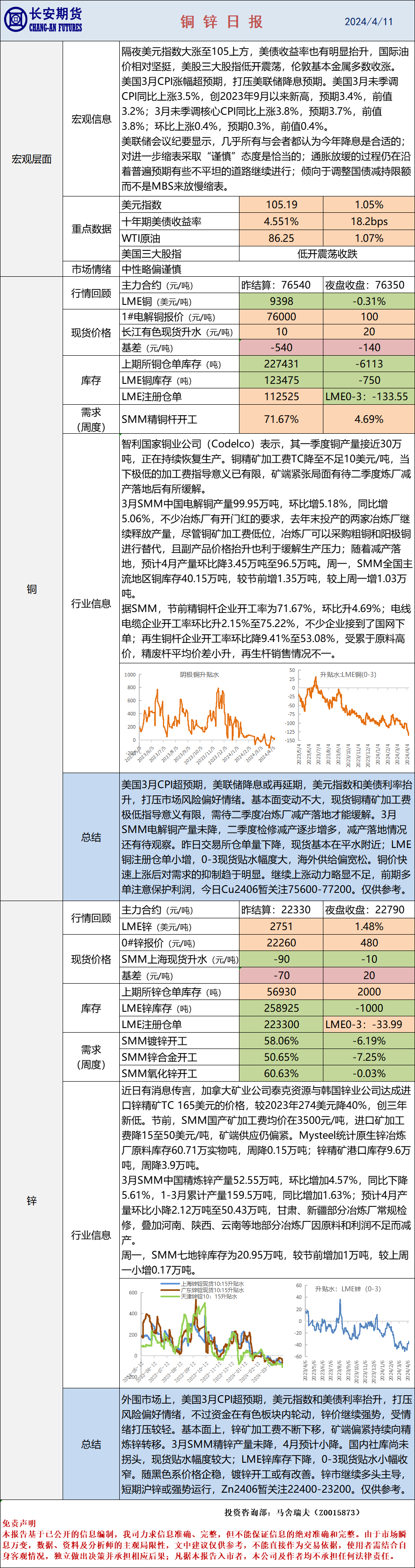Select the WTI原油 price 86.25

(x=281, y=238)
